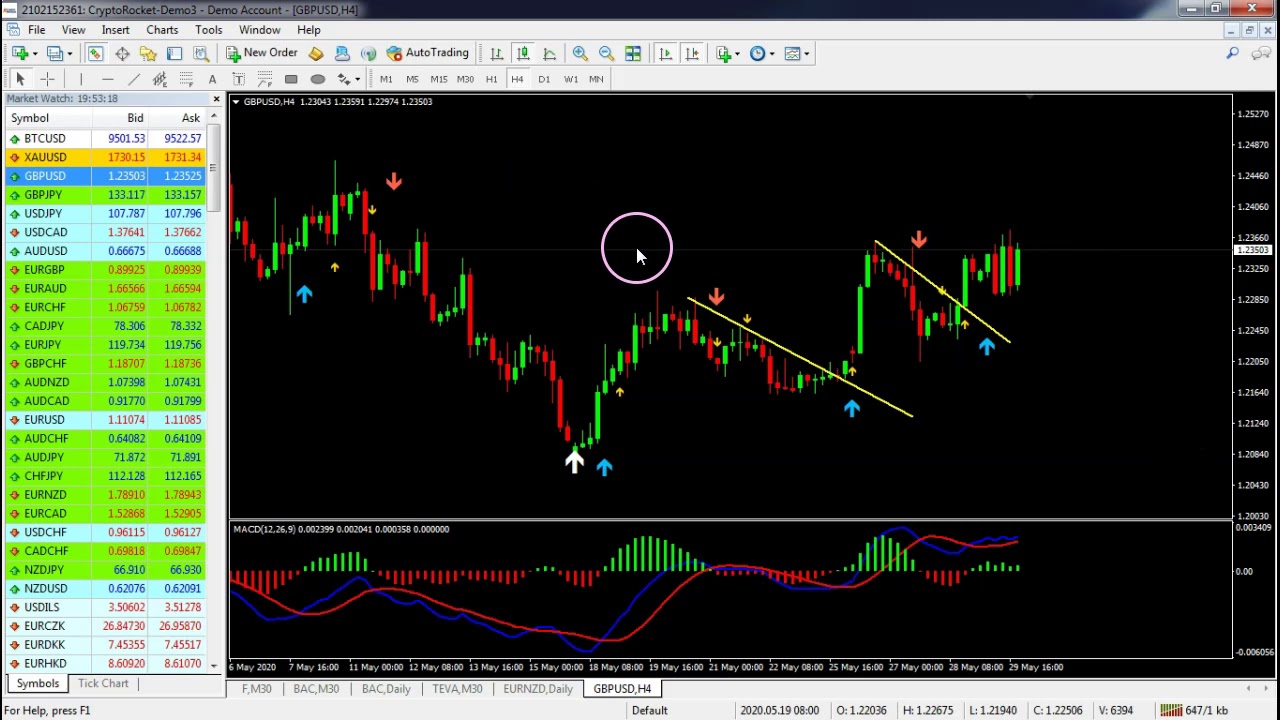
Task: Select the cursor arrow tool
Action: click(20, 79)
